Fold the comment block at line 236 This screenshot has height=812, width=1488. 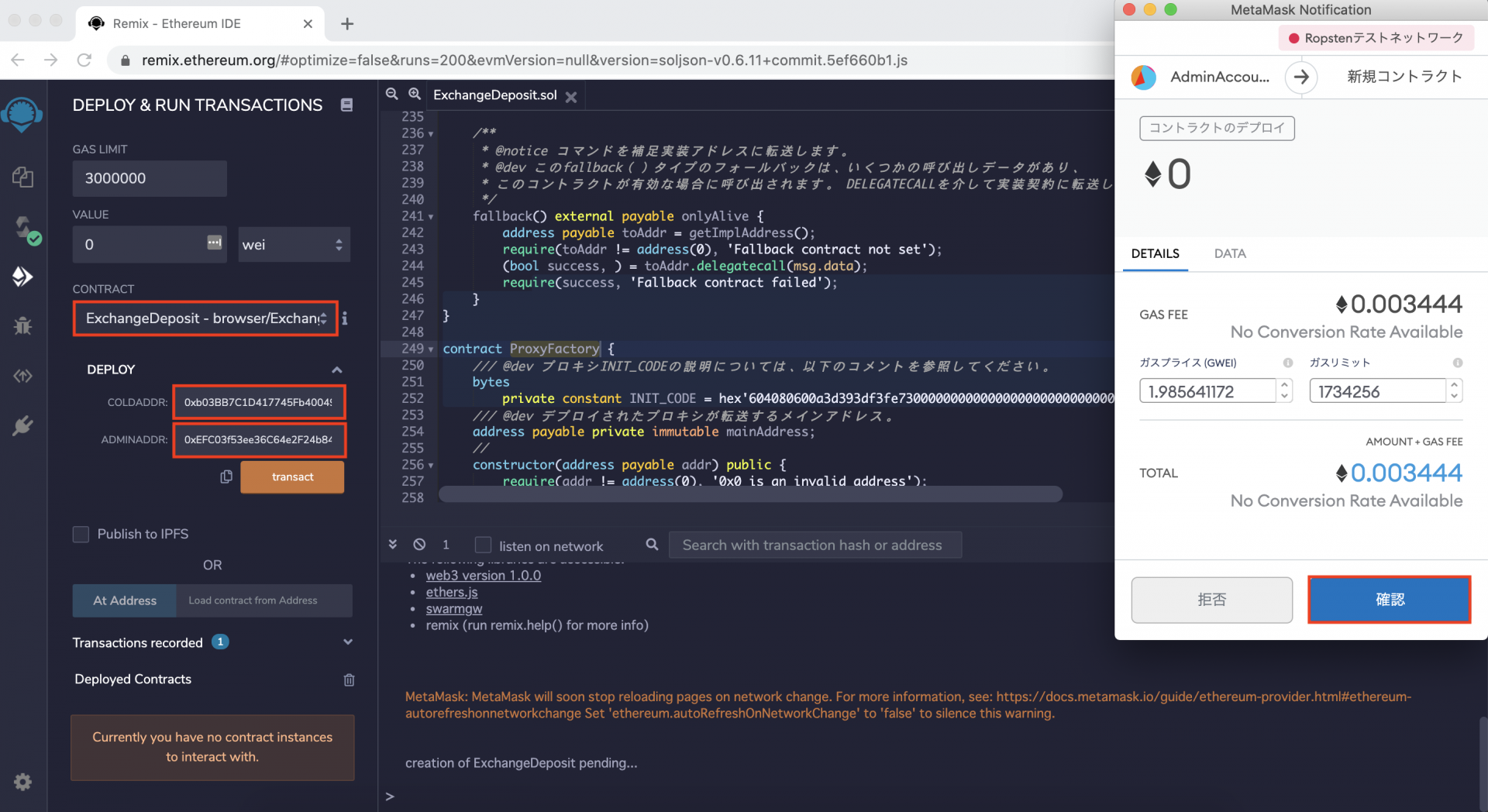pos(431,134)
